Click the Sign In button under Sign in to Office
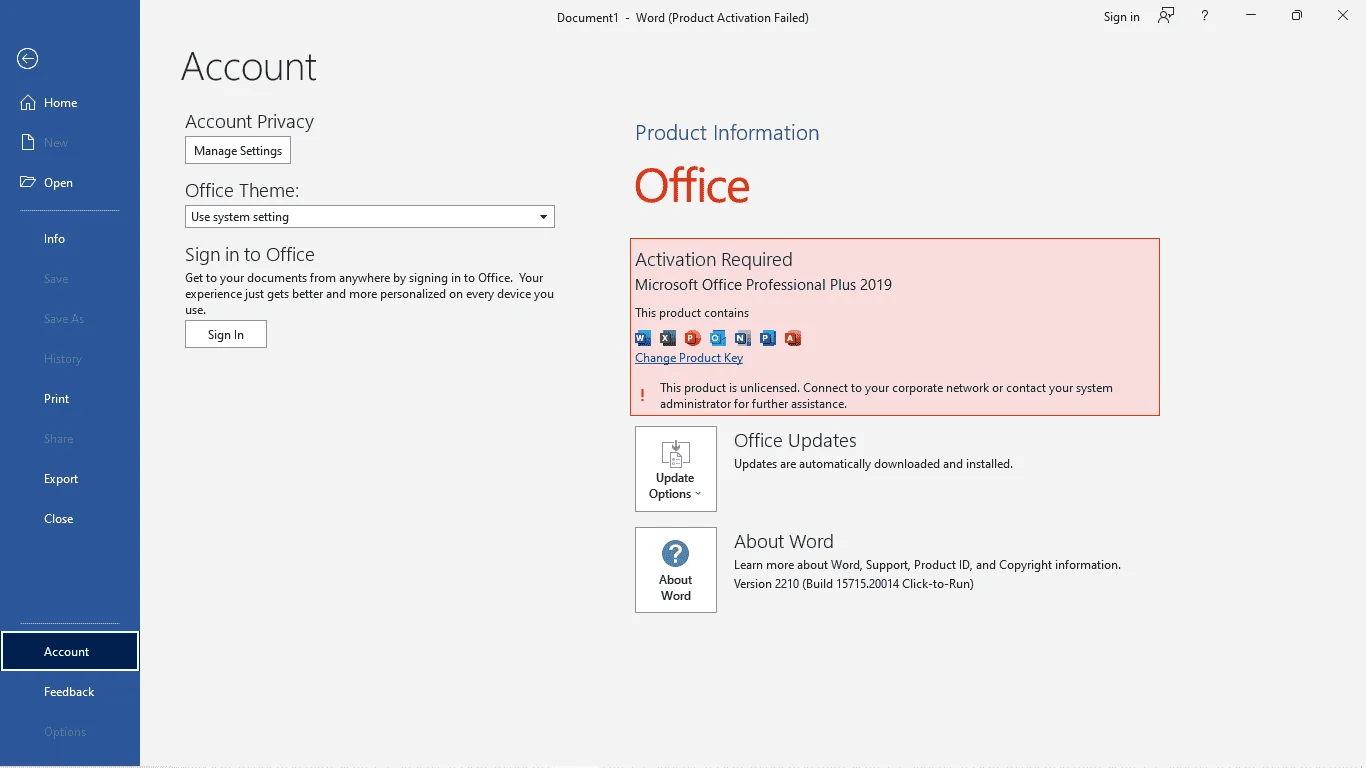 (x=226, y=335)
